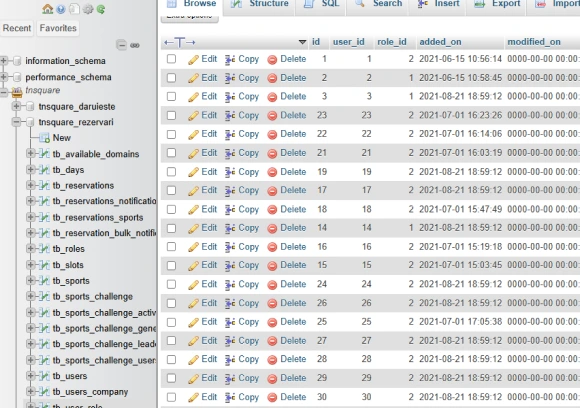Select checkbox of row id 23
This screenshot has width=580, height=408.
[x=171, y=115]
